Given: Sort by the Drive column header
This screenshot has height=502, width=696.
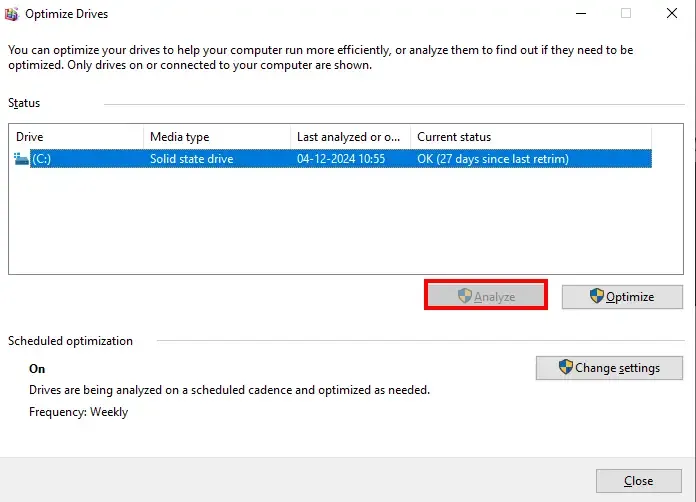Looking at the screenshot, I should click(x=76, y=137).
